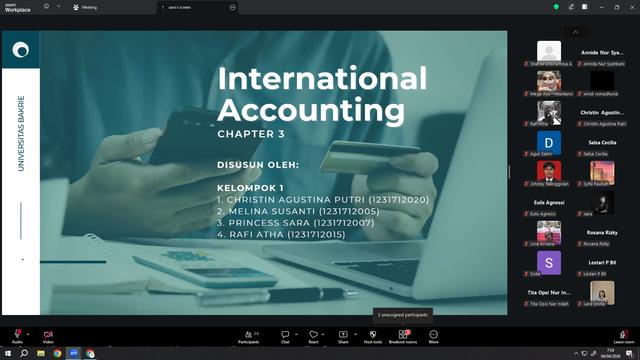This screenshot has width=640, height=360.
Task: Expand the React options arrow
Action: (x=323, y=334)
